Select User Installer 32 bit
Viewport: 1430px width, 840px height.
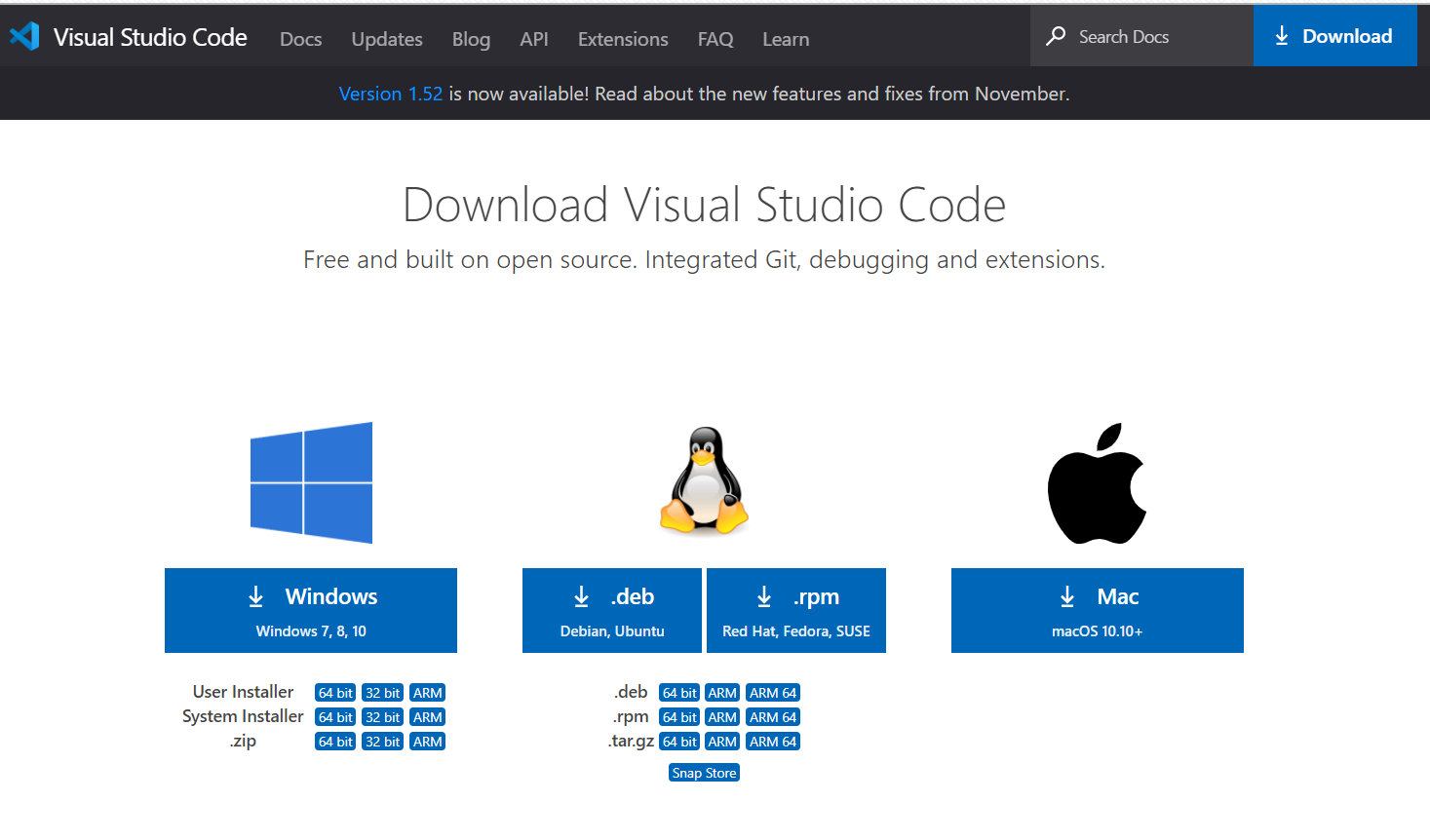[383, 693]
